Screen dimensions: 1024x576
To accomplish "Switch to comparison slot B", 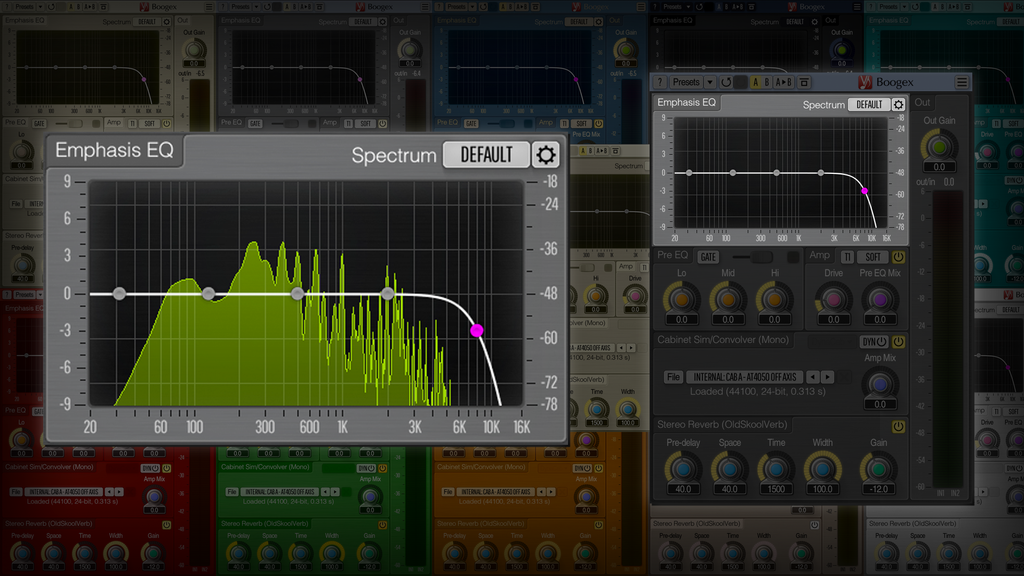I will (766, 82).
